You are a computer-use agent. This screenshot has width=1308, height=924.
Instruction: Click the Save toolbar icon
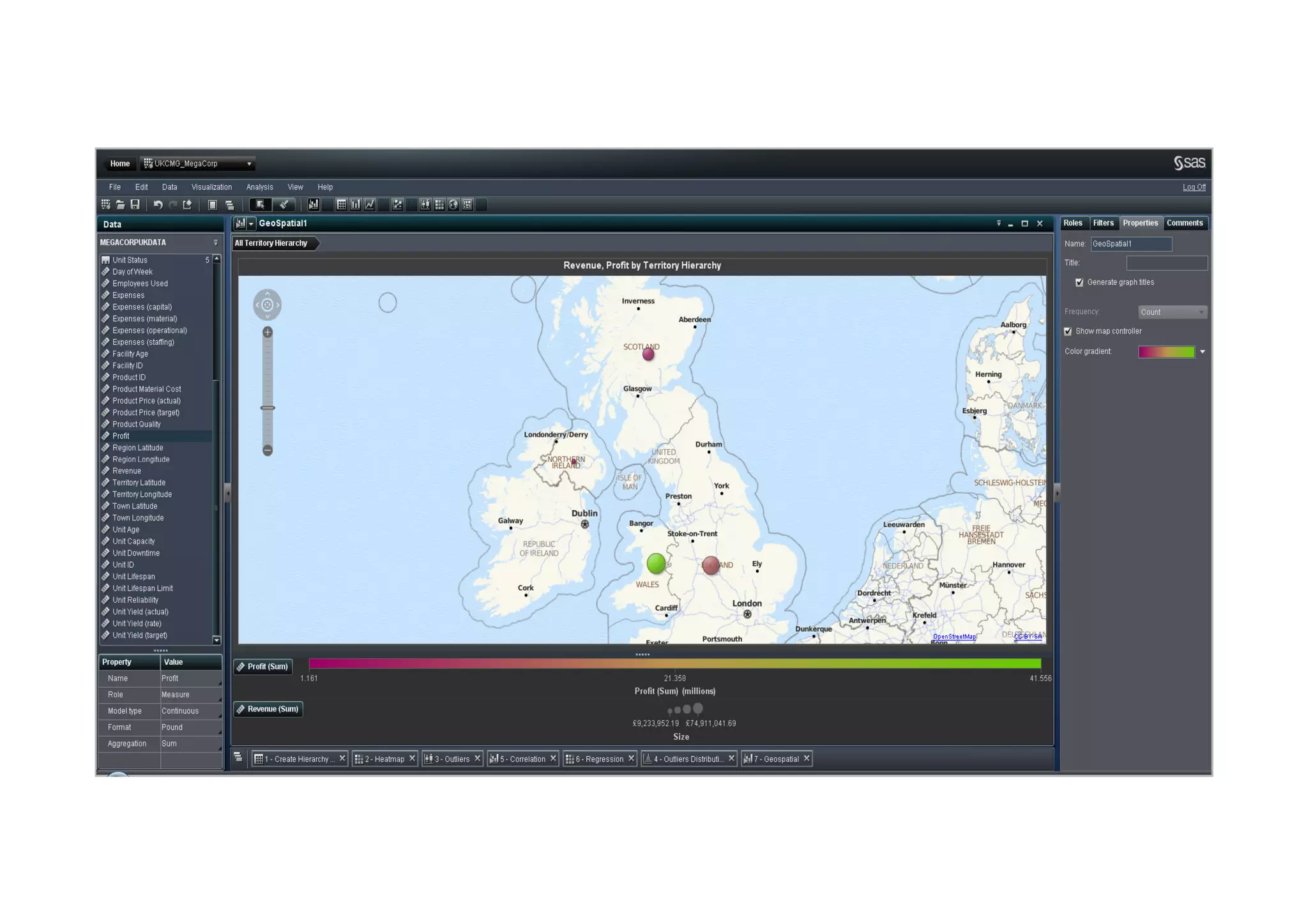click(135, 205)
